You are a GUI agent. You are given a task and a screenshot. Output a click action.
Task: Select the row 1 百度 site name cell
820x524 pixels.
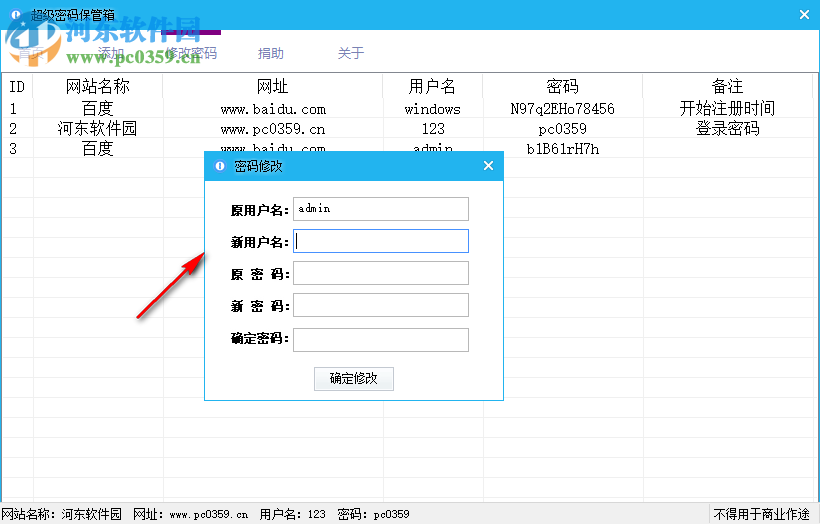(98, 108)
